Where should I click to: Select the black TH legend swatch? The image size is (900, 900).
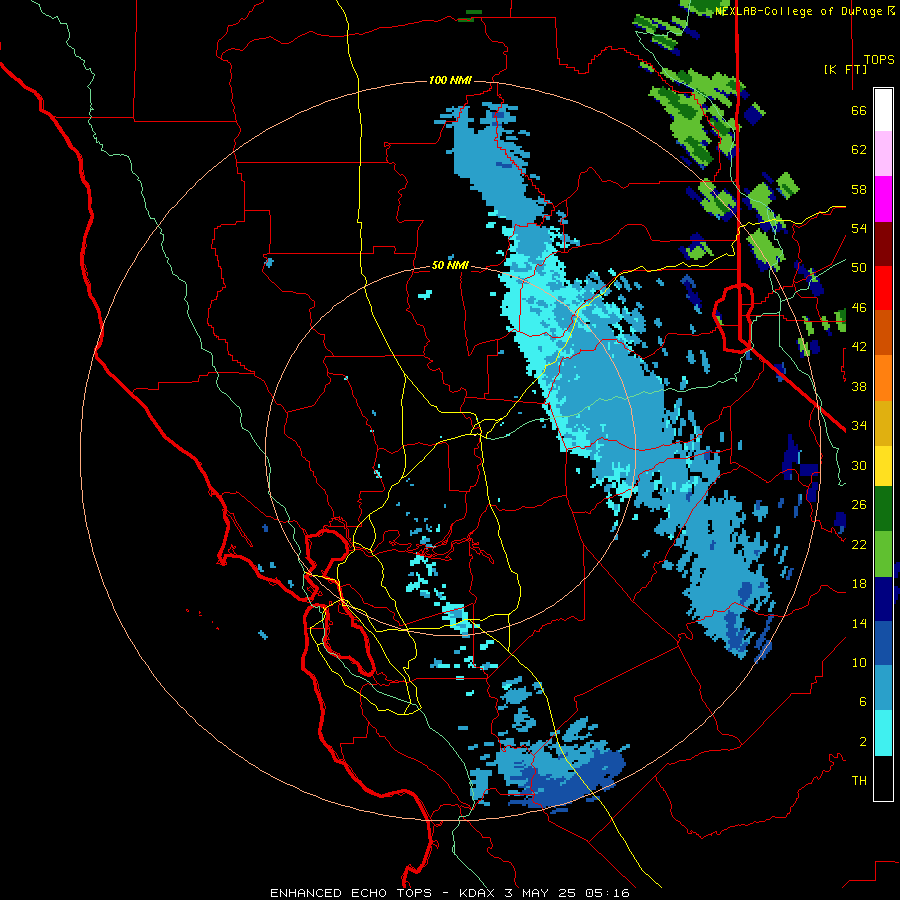tap(883, 778)
